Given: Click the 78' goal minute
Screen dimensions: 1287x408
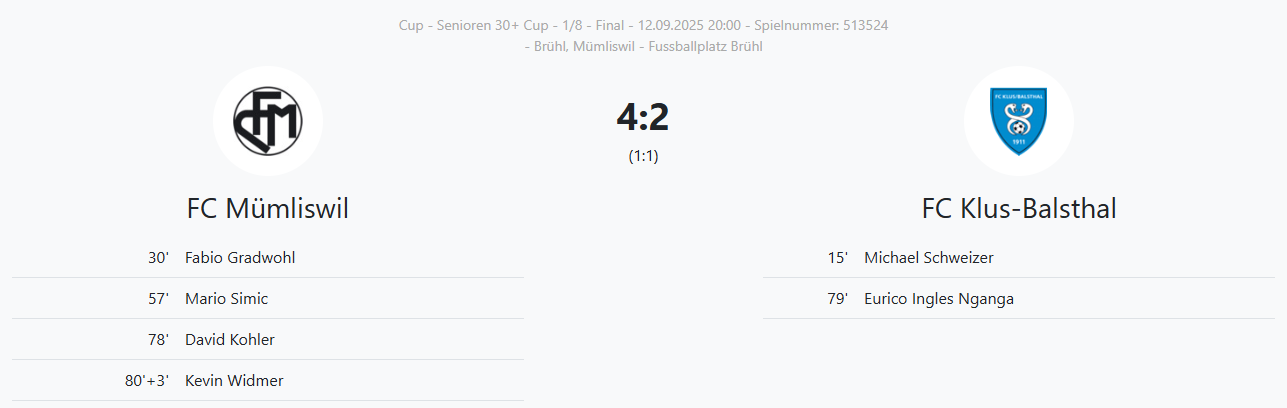Looking at the screenshot, I should click(158, 340).
